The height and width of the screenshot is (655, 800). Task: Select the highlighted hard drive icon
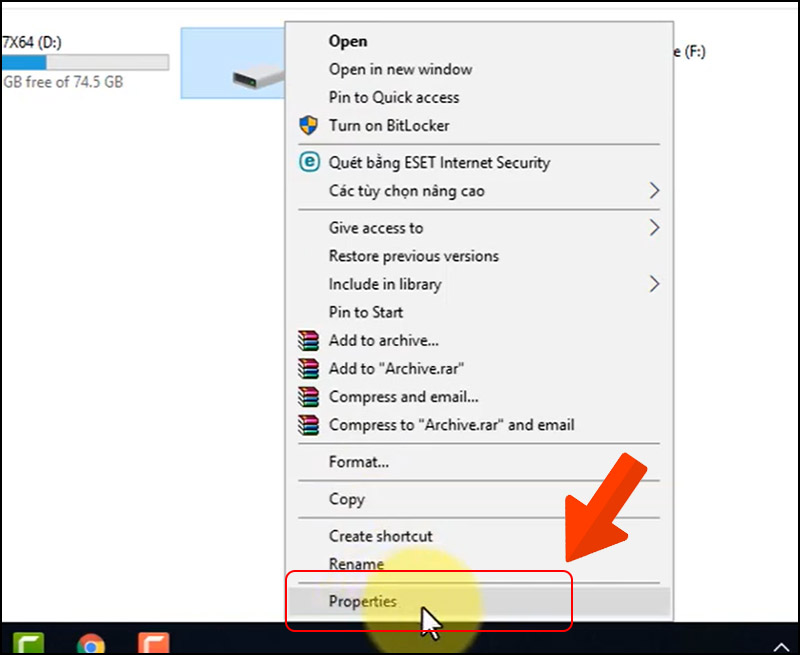258,78
